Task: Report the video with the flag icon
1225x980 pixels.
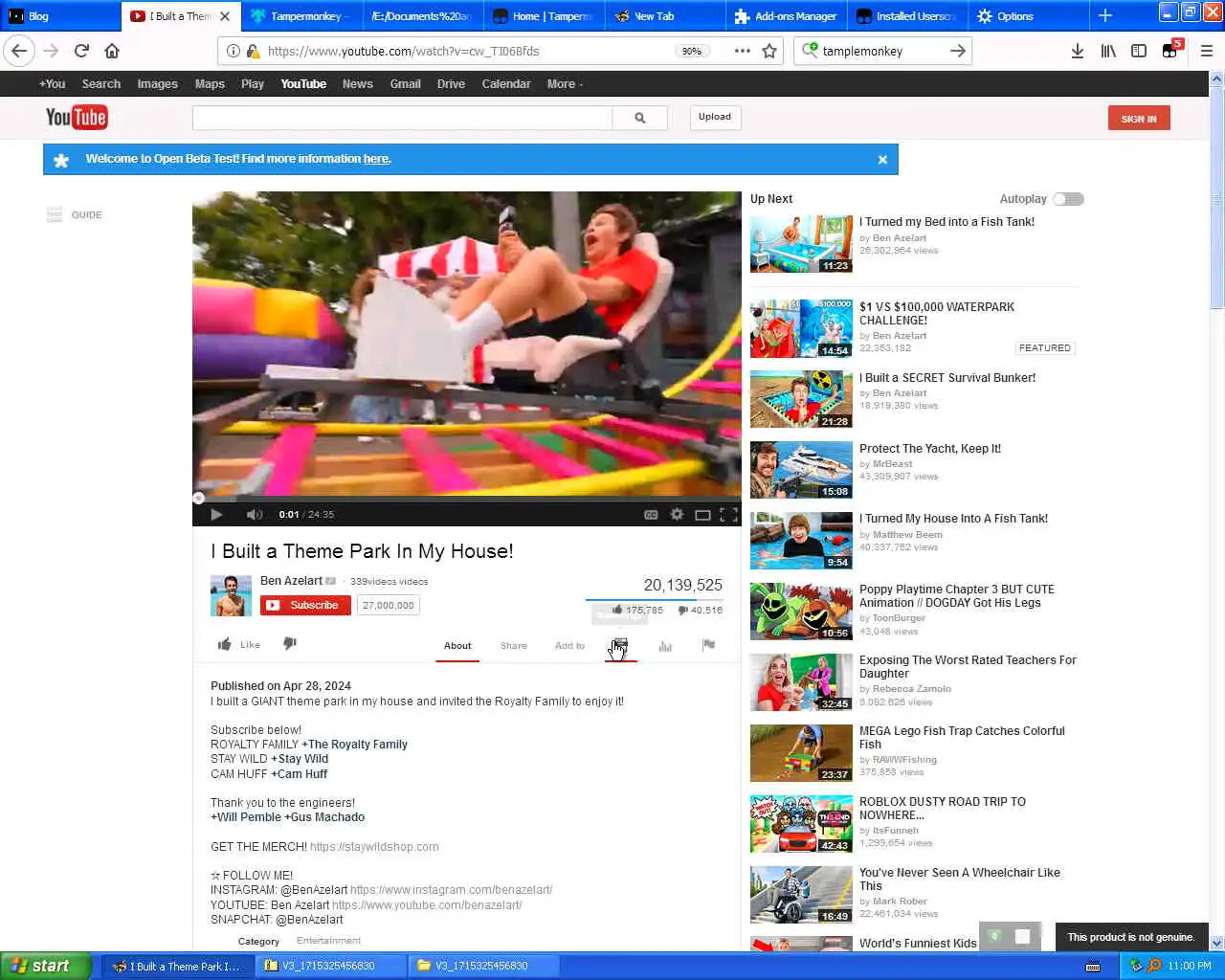Action: tap(708, 645)
